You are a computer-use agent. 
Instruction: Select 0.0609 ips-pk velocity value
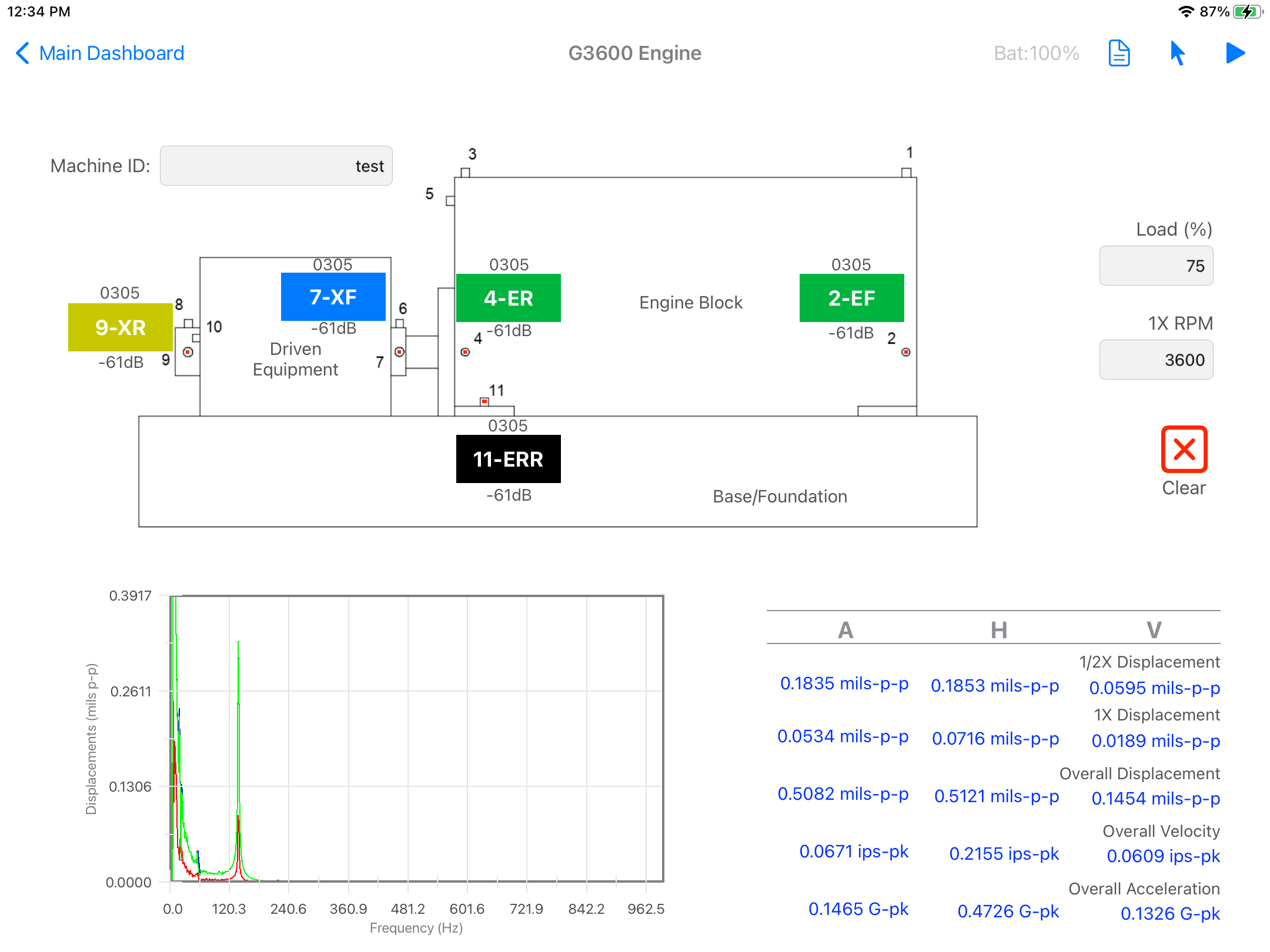1164,856
